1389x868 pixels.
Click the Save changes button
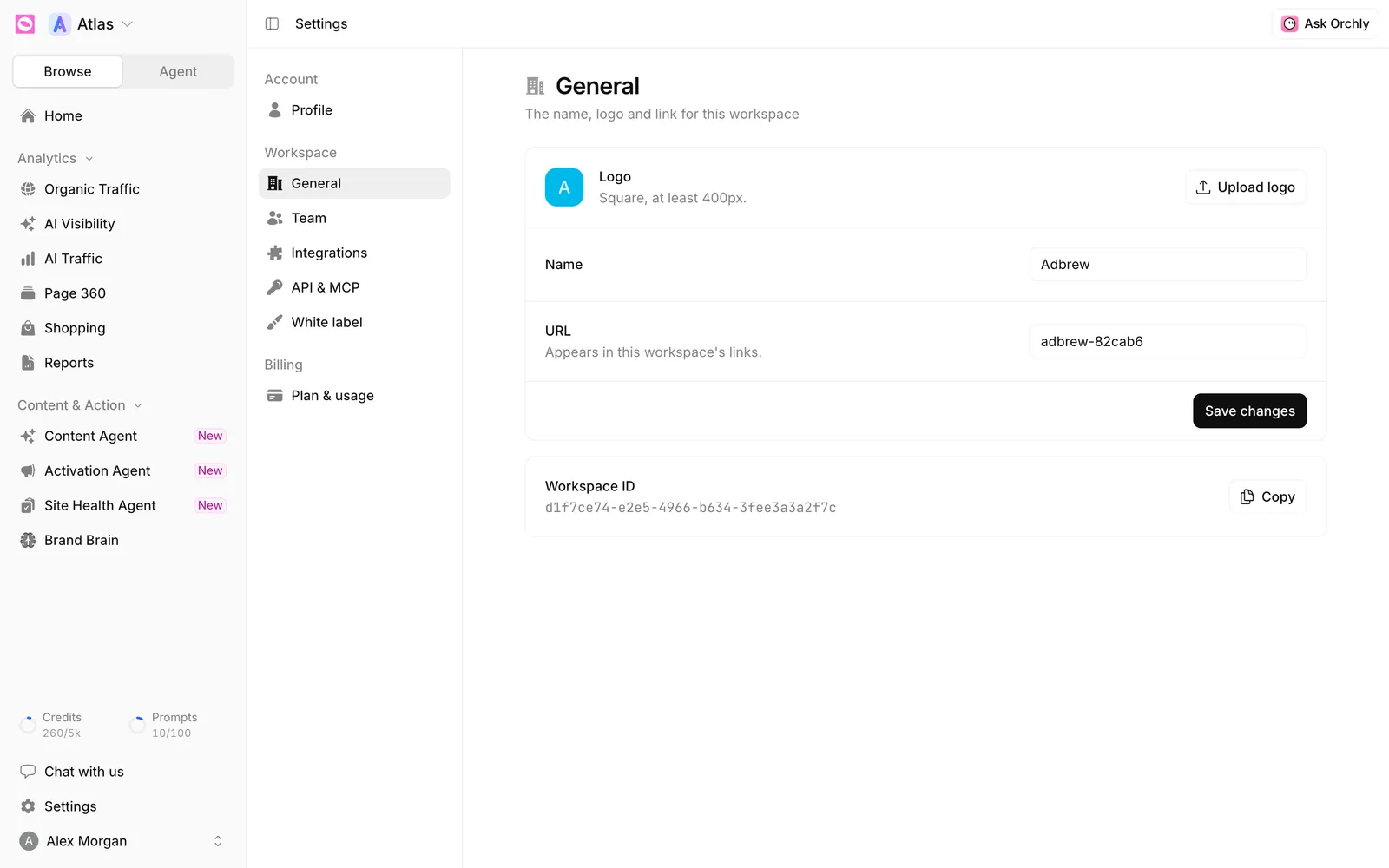click(1249, 411)
